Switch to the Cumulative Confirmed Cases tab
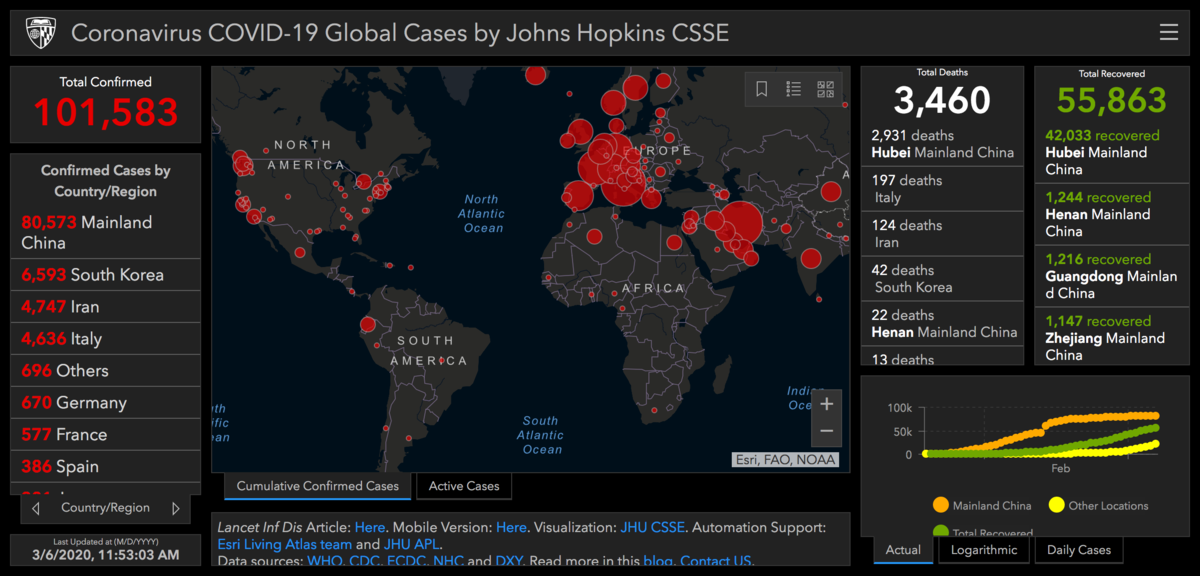 pyautogui.click(x=318, y=486)
